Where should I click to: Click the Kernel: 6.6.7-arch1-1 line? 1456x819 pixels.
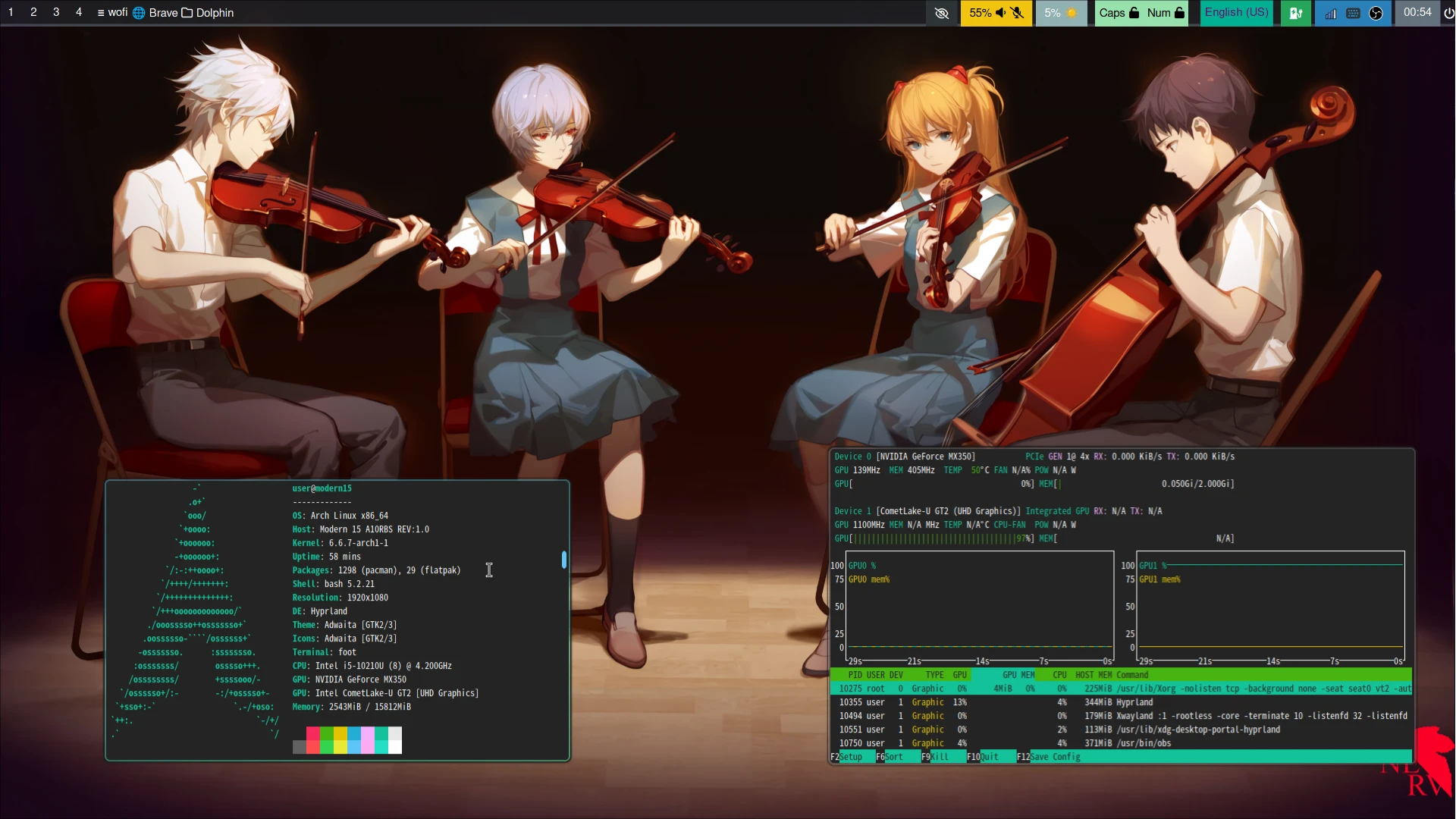pyautogui.click(x=340, y=543)
